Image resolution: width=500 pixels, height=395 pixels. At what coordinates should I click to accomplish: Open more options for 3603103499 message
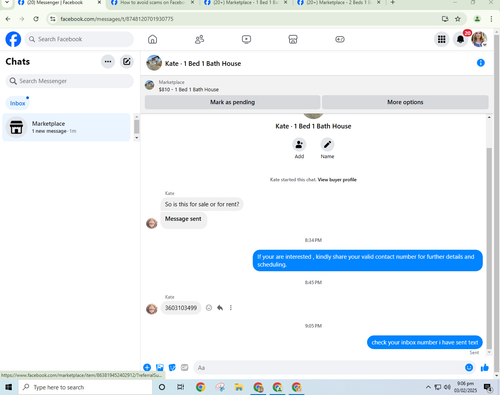tap(231, 308)
